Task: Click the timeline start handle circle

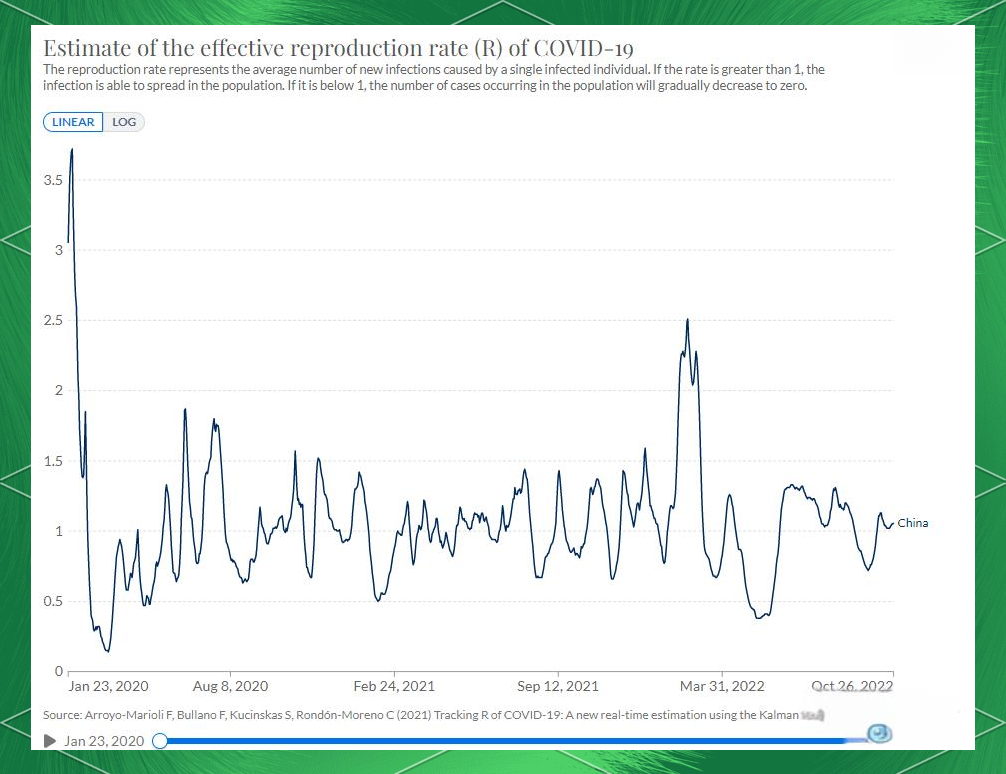Action: pyautogui.click(x=160, y=741)
